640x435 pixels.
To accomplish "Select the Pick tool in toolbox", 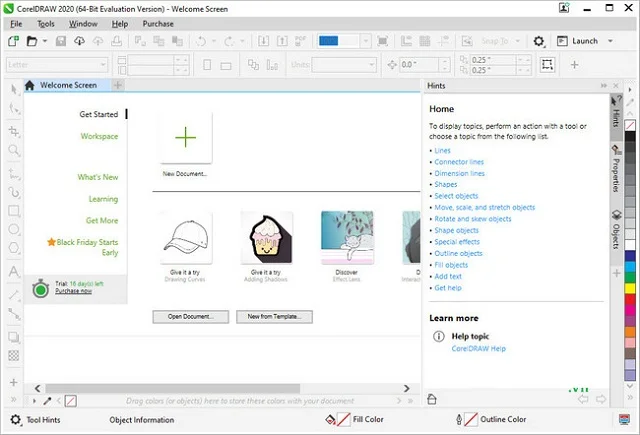I will pyautogui.click(x=14, y=89).
